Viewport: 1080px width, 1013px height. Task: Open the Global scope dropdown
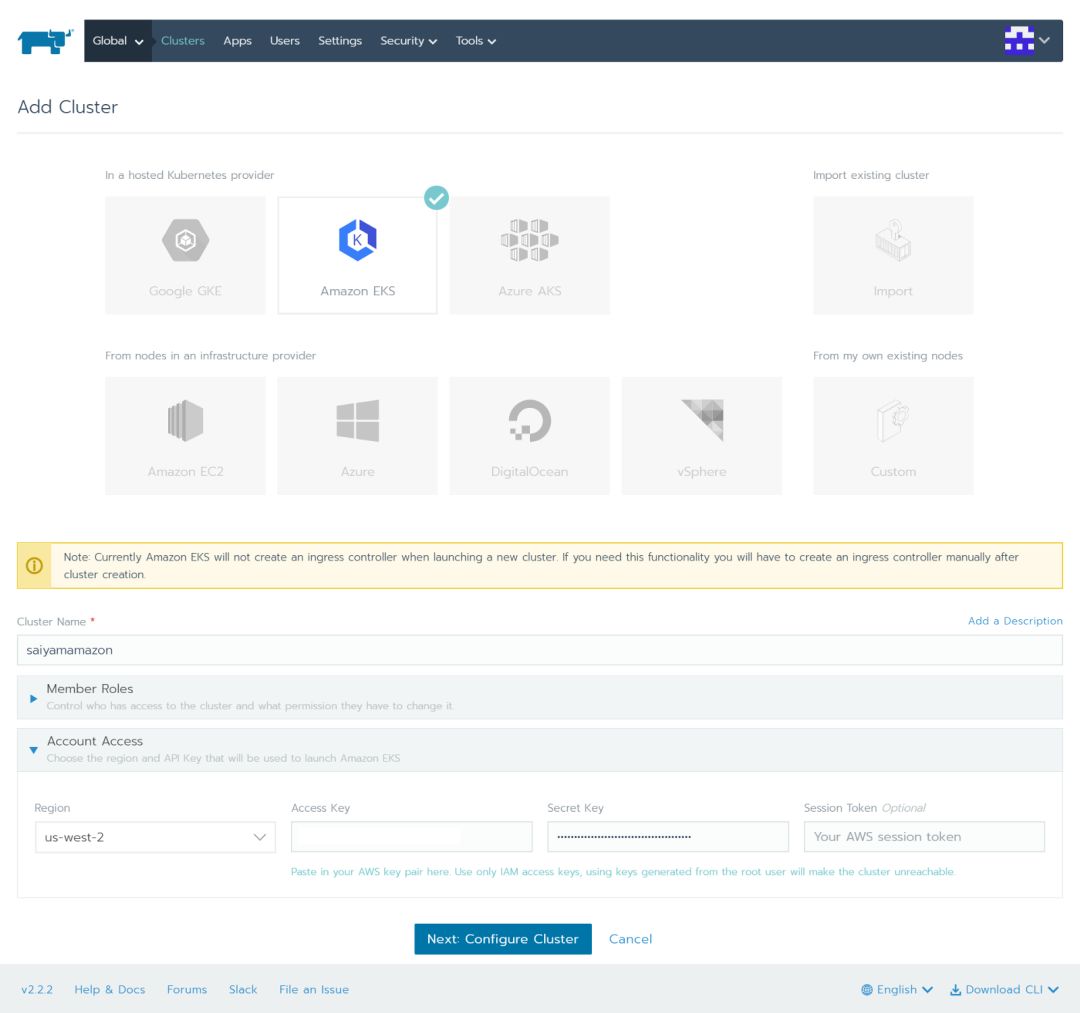tap(118, 41)
